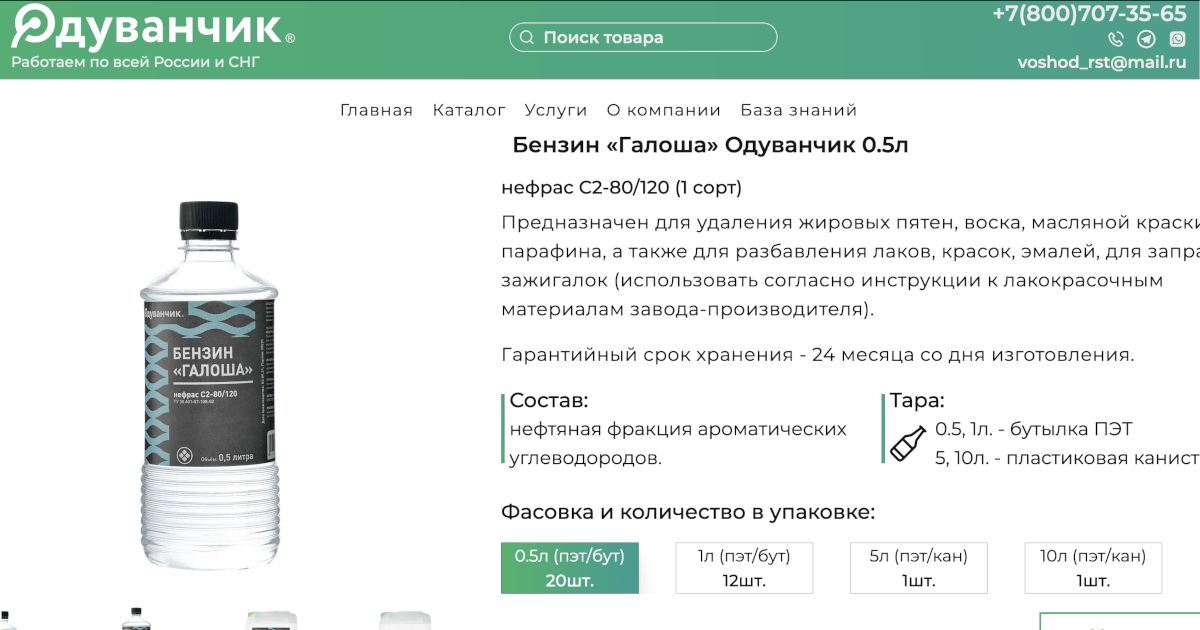Click the text 0.5, 1л. - бутылка ПЭТ

tap(1034, 430)
